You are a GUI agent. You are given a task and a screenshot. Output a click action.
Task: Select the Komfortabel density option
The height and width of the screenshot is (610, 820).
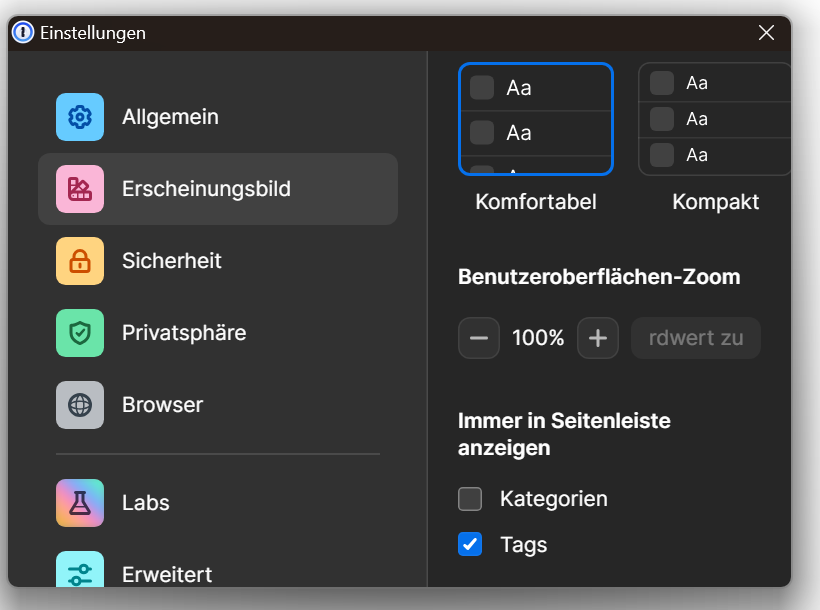[x=535, y=119]
